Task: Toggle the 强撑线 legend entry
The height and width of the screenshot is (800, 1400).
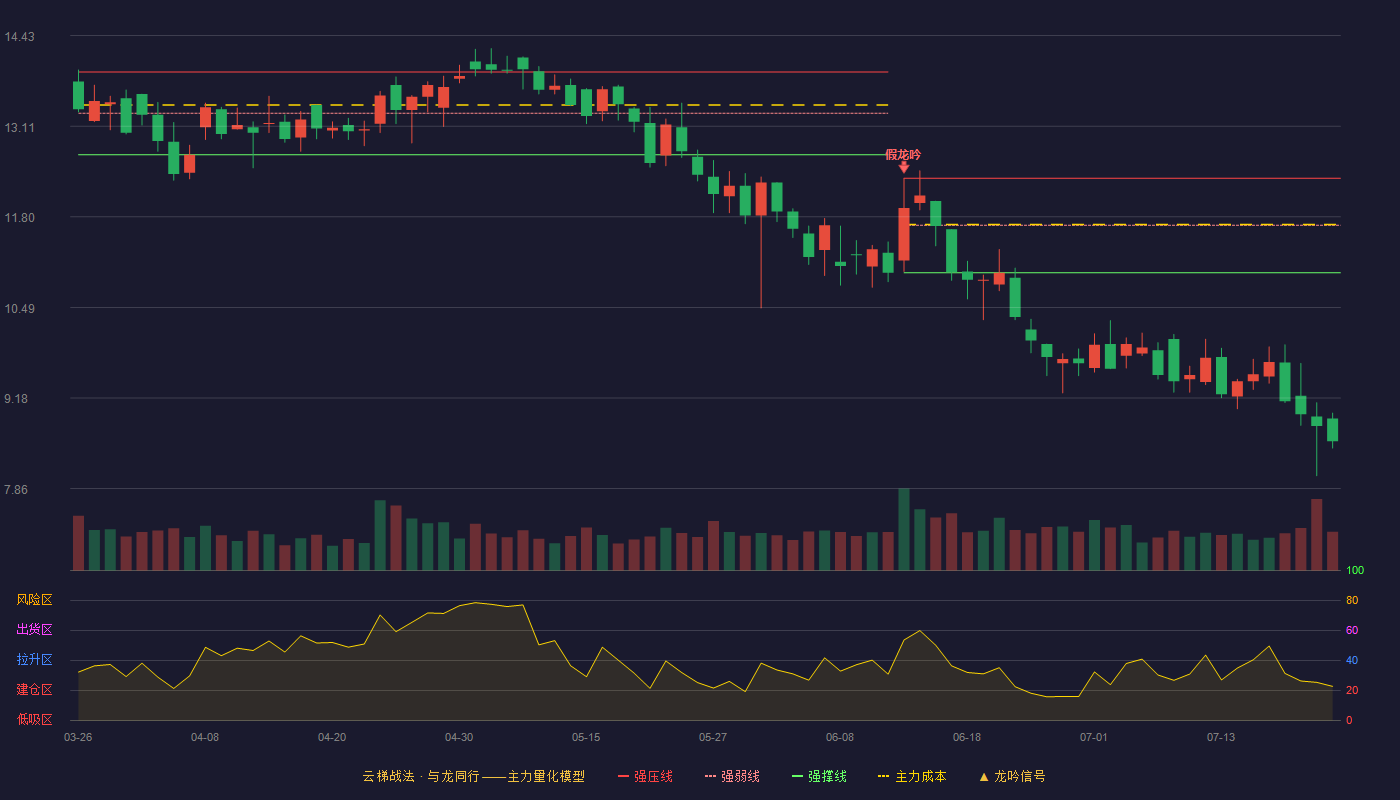Action: (819, 776)
